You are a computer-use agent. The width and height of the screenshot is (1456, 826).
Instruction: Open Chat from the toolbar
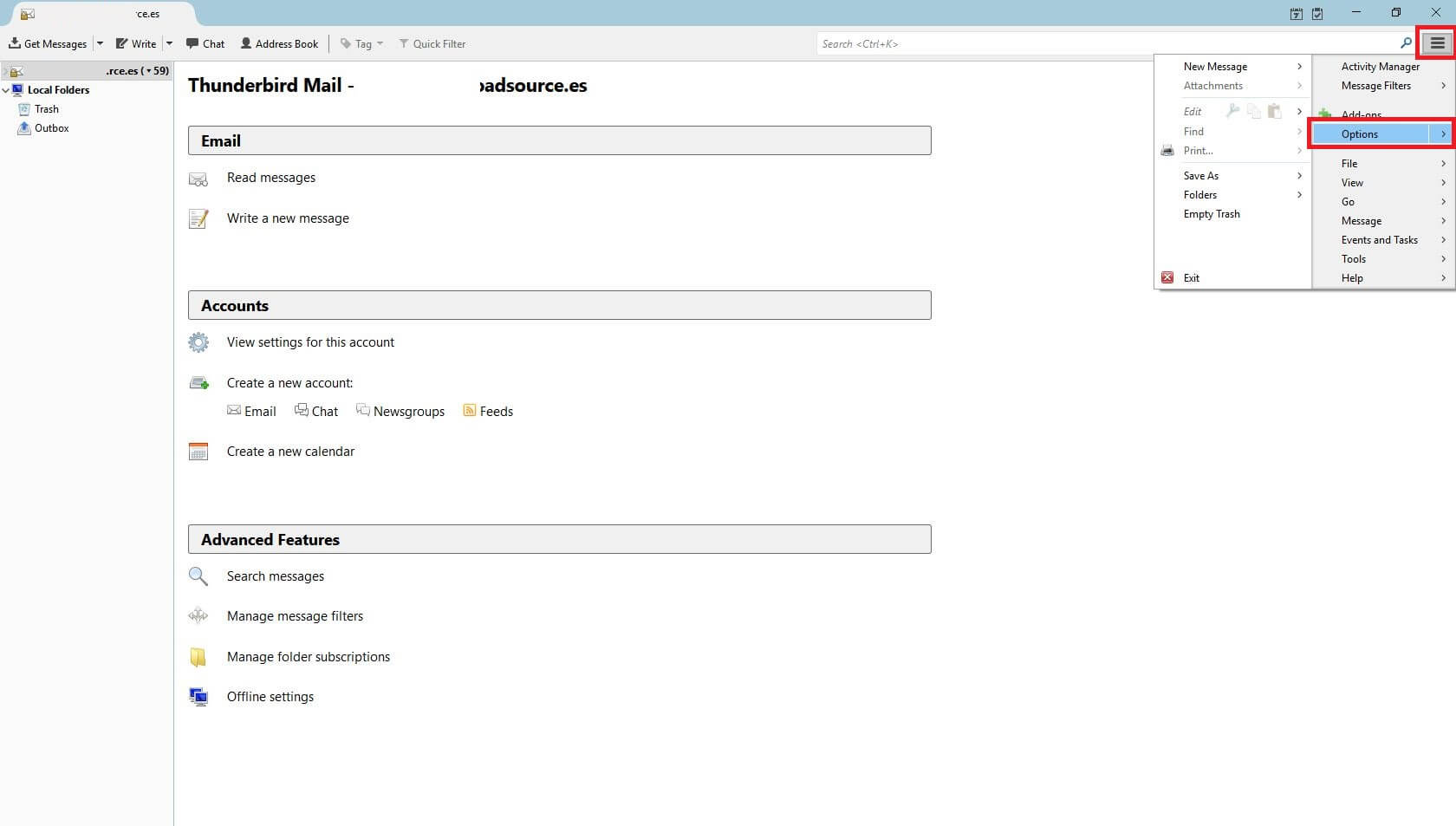pos(205,43)
